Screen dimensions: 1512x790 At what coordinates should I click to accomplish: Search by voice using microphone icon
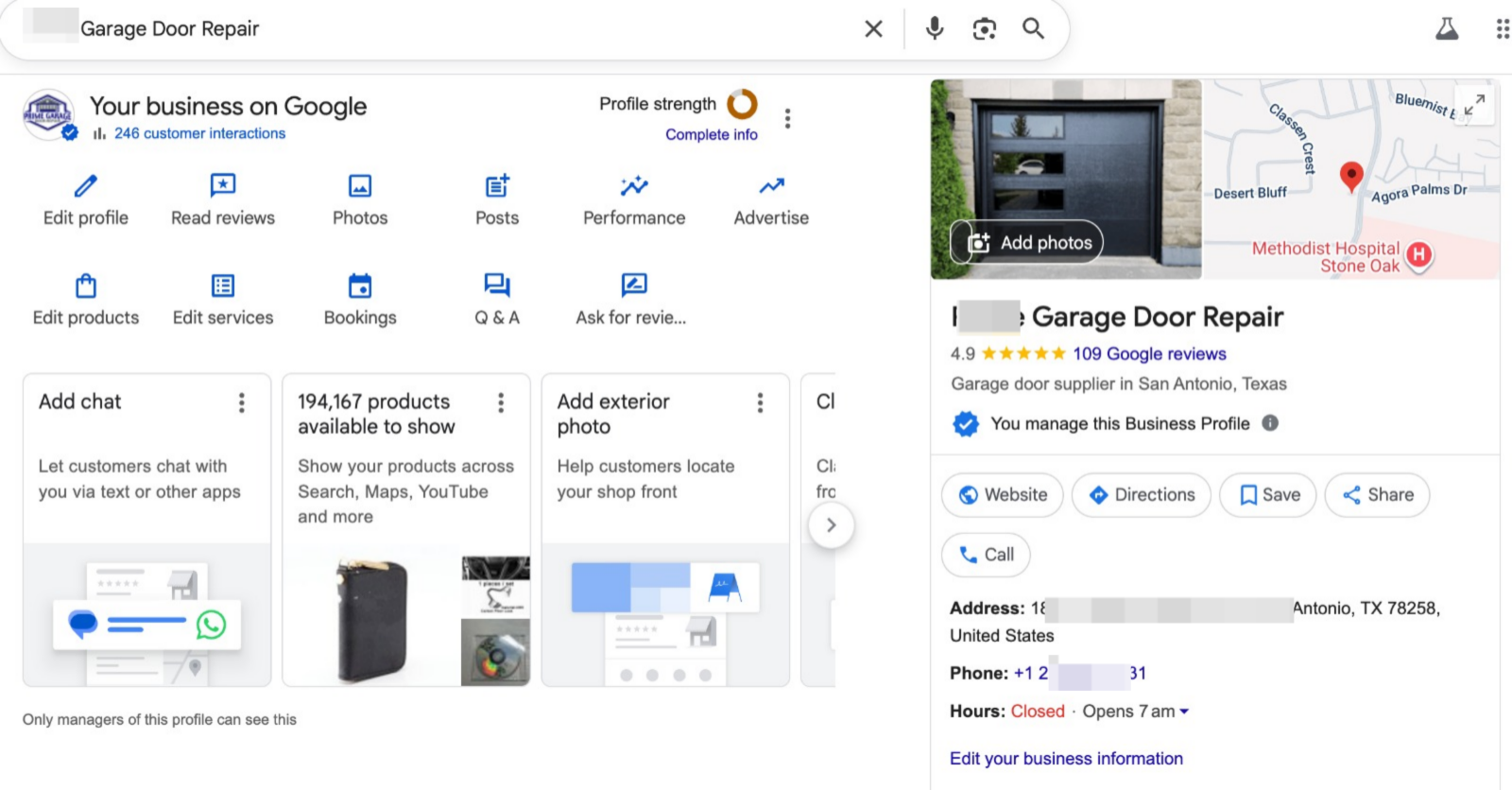pos(934,28)
